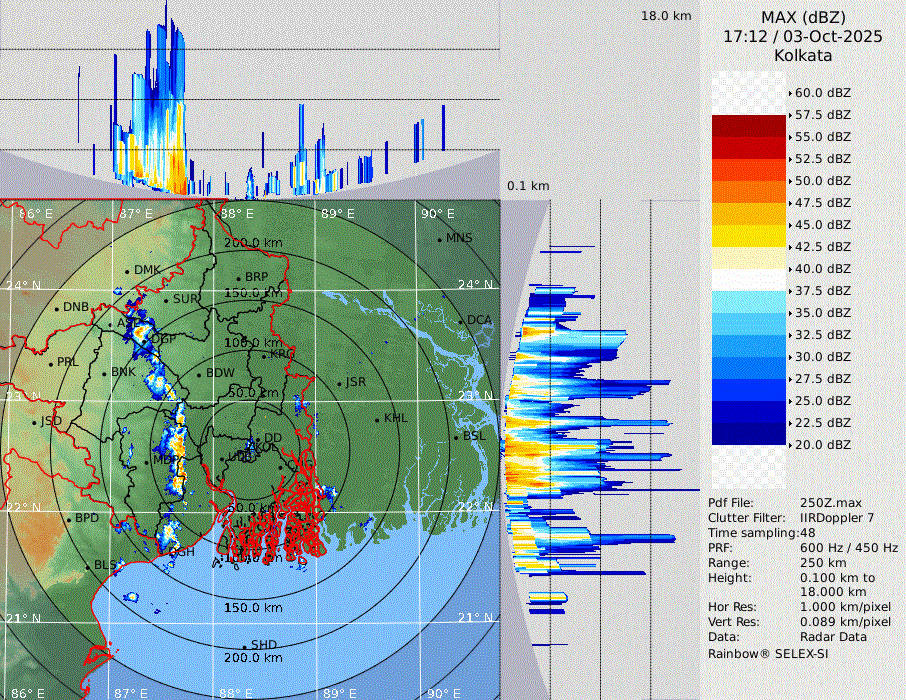Select the Rainbow SELEX-SI text
The height and width of the screenshot is (700, 906).
pos(768,653)
